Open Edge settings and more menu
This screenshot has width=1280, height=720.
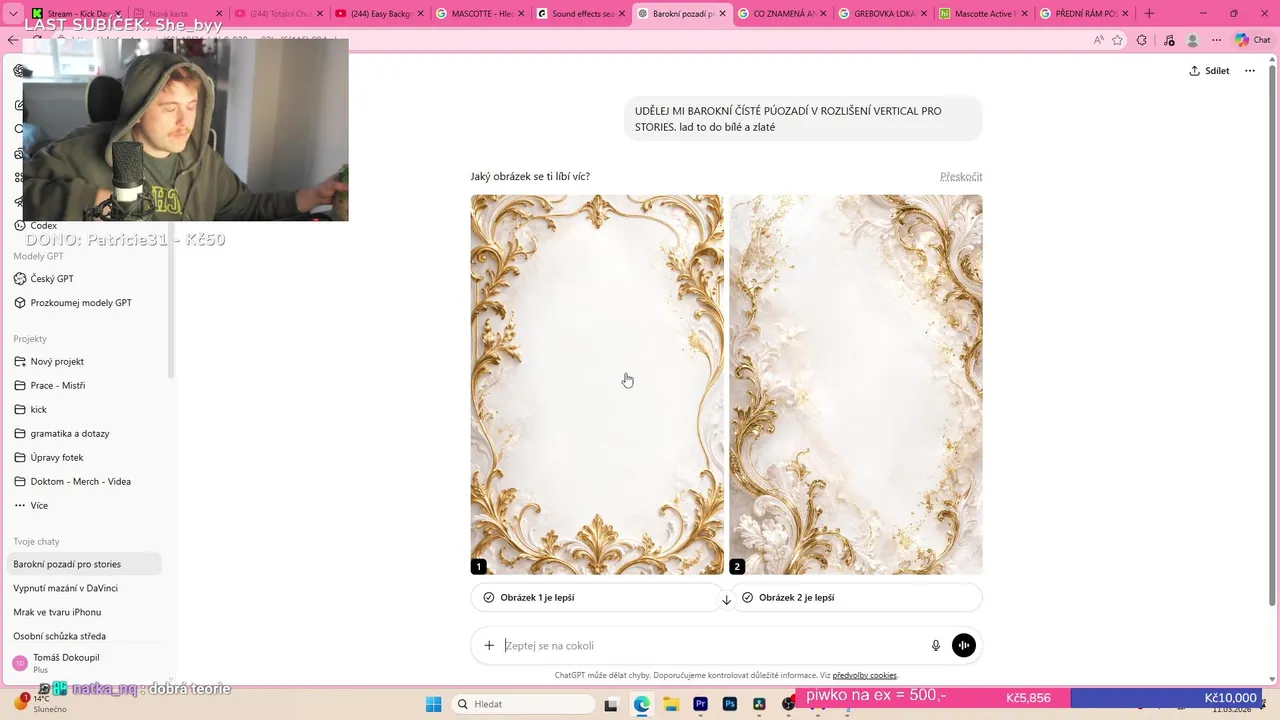(1217, 40)
